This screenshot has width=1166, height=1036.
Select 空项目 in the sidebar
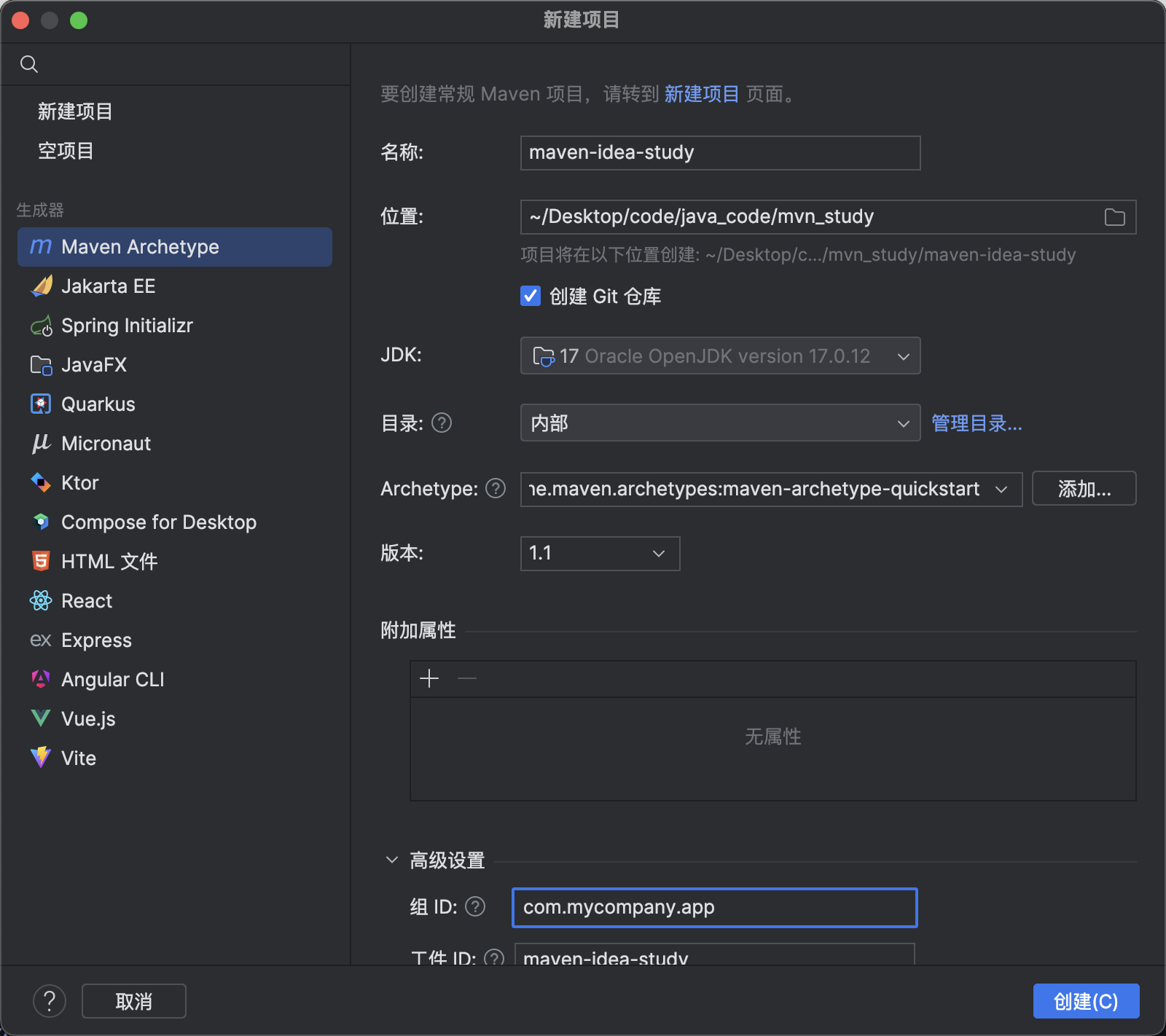[x=66, y=151]
